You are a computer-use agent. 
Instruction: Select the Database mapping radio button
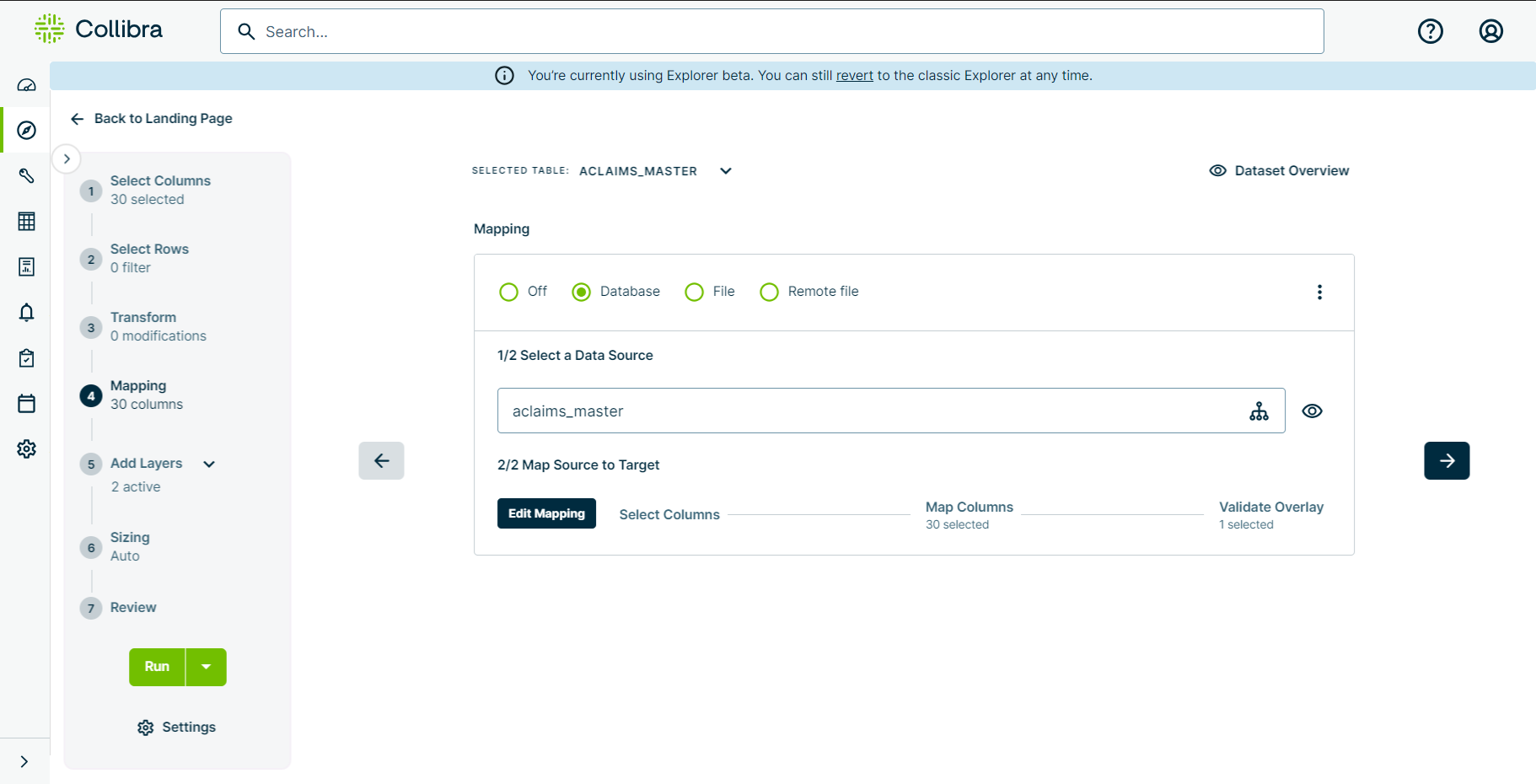tap(580, 292)
